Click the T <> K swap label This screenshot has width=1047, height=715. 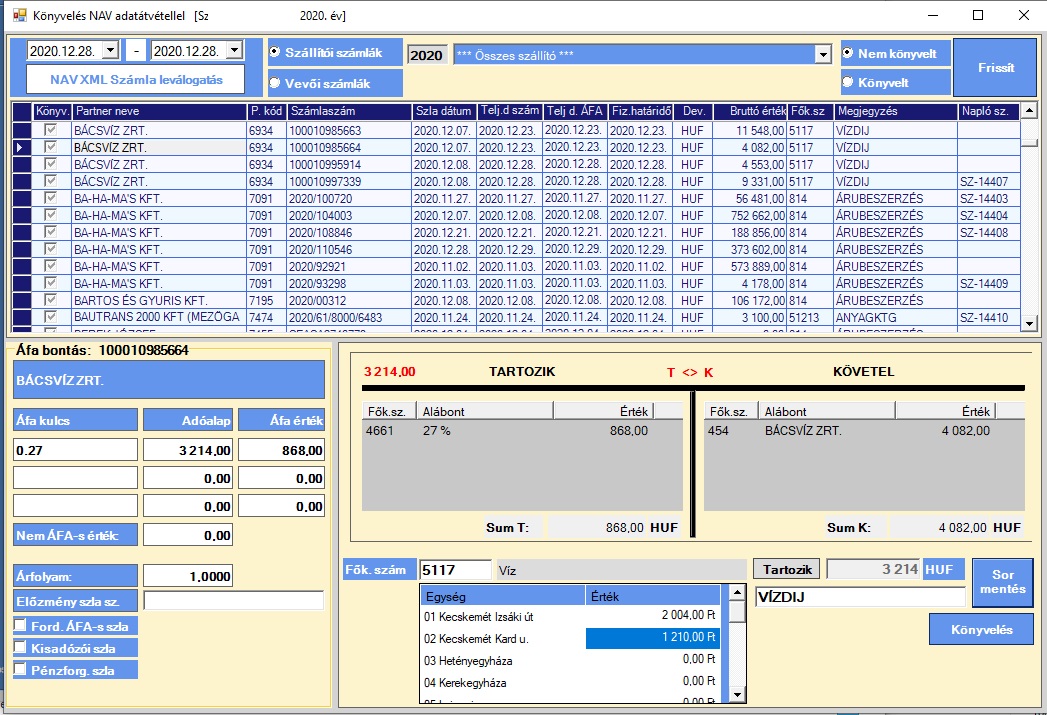[690, 373]
